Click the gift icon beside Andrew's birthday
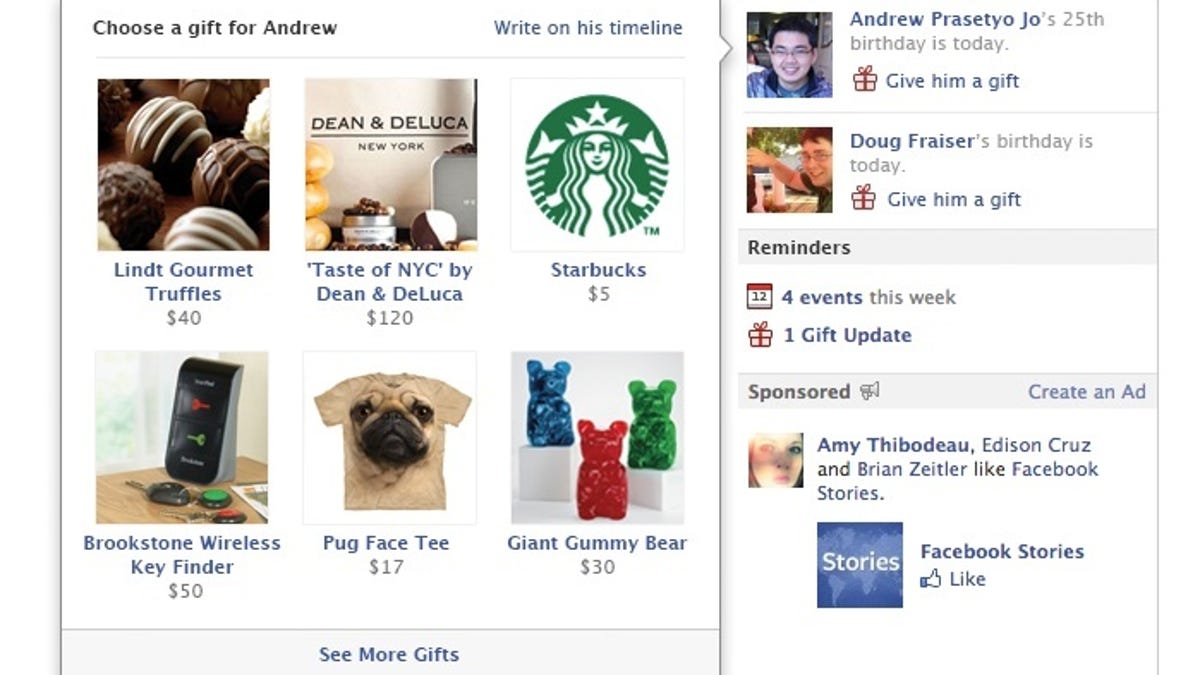 pyautogui.click(x=864, y=80)
